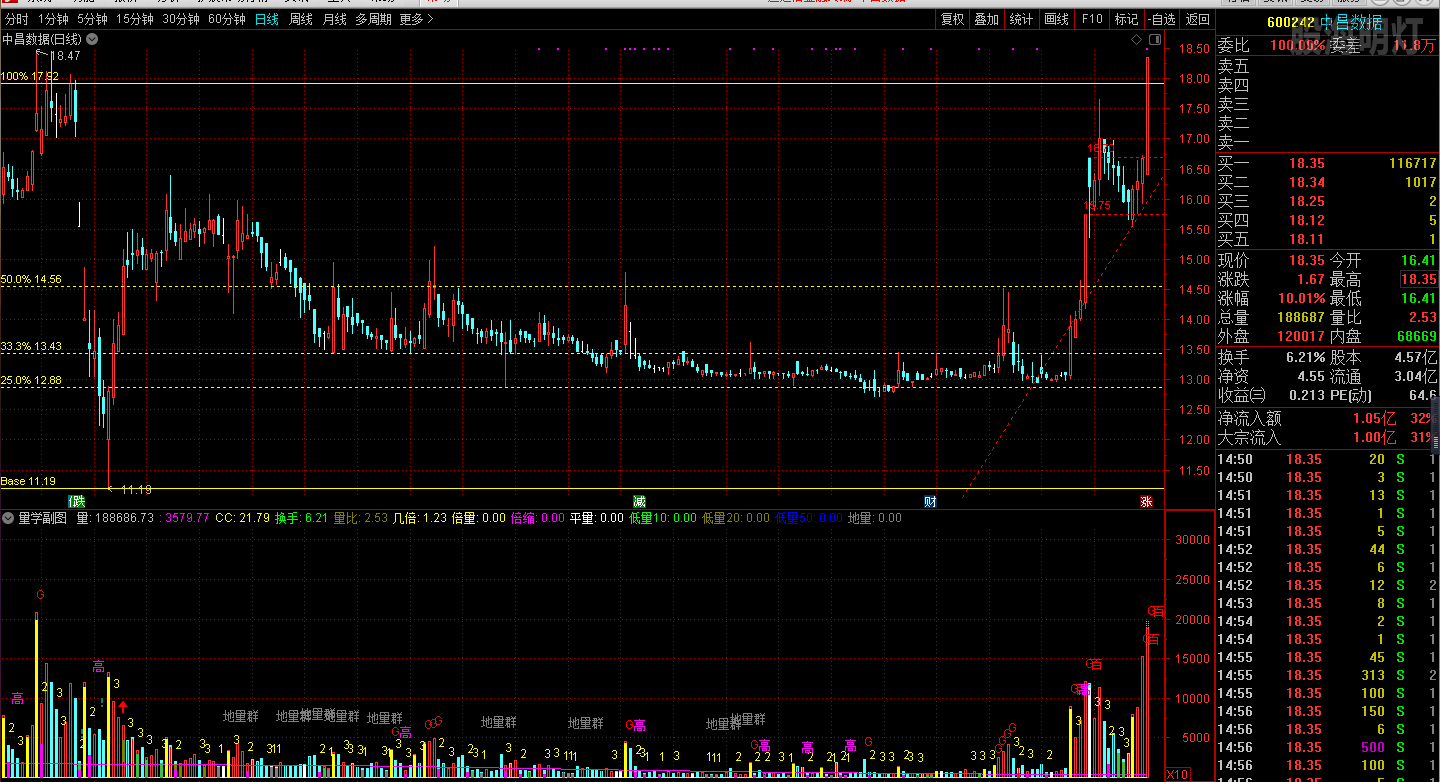Click the red up-arrow signal on volume chart
The height and width of the screenshot is (782, 1440).
click(123, 708)
